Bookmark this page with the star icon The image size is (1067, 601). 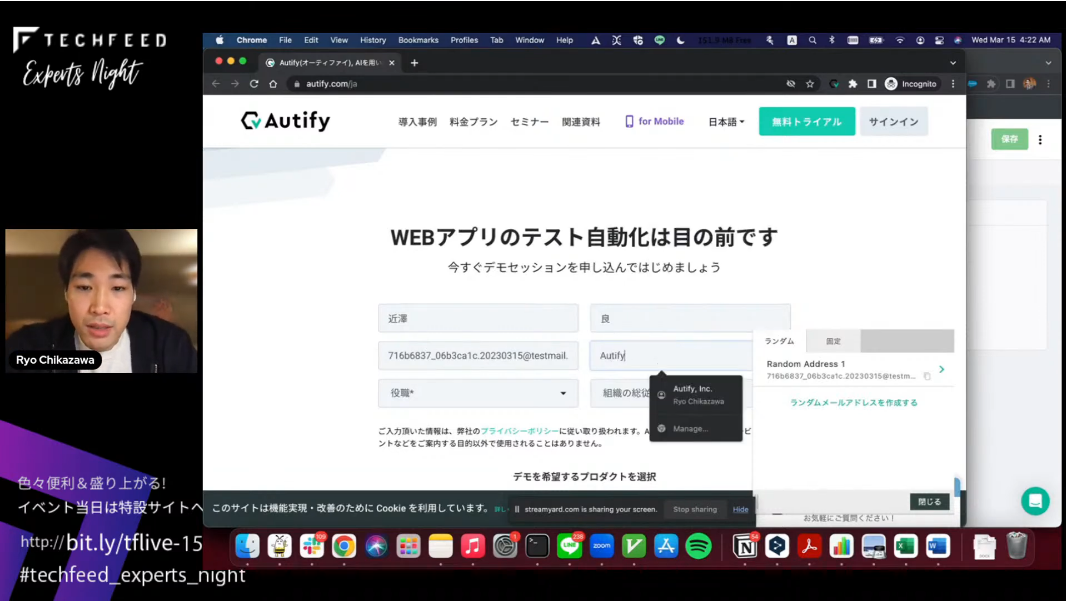pos(810,84)
